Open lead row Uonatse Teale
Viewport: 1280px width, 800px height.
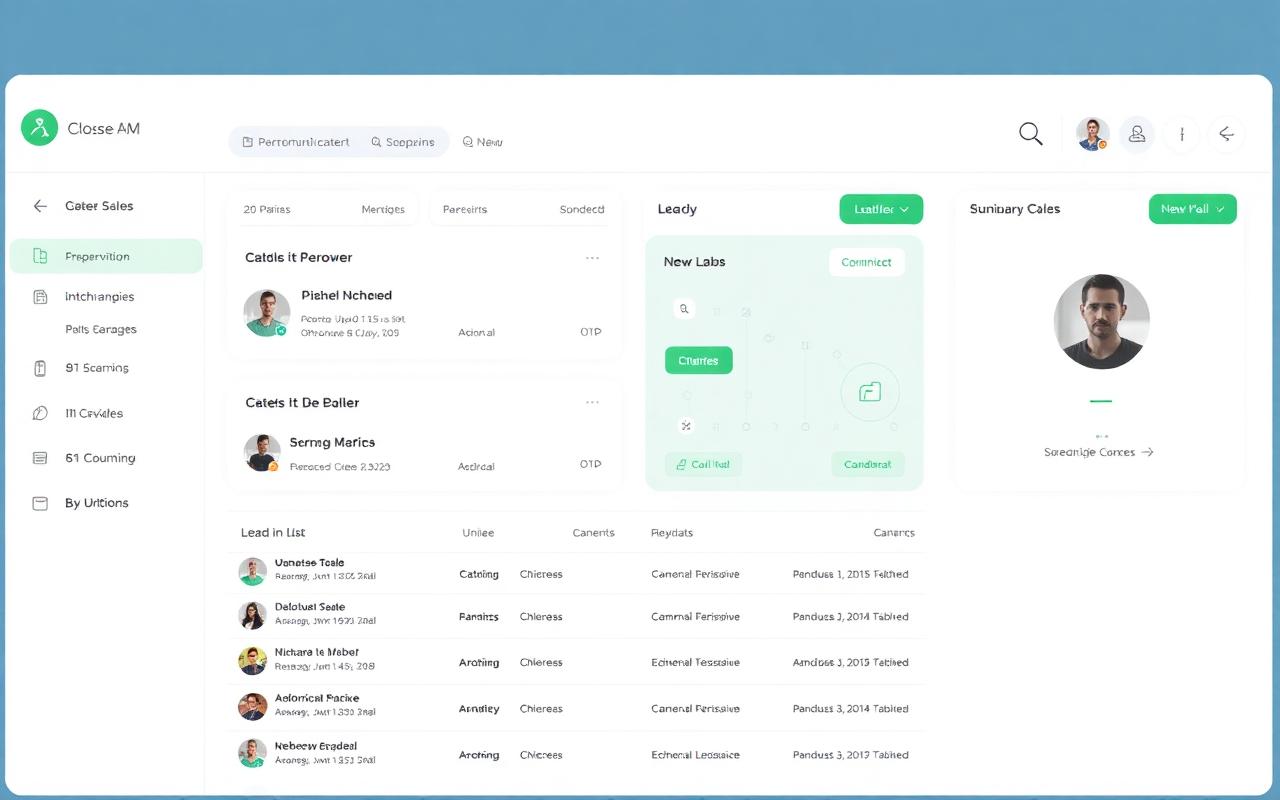click(x=577, y=573)
